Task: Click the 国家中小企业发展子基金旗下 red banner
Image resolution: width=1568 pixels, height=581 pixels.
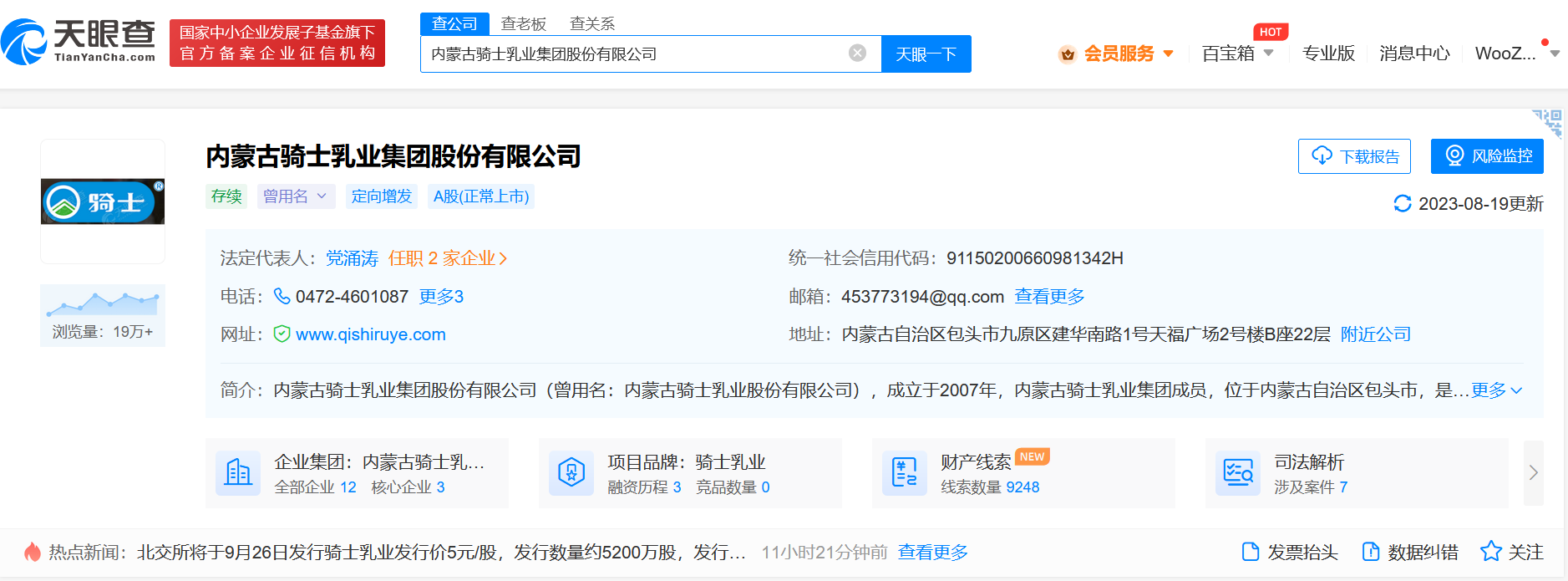Action: click(277, 43)
